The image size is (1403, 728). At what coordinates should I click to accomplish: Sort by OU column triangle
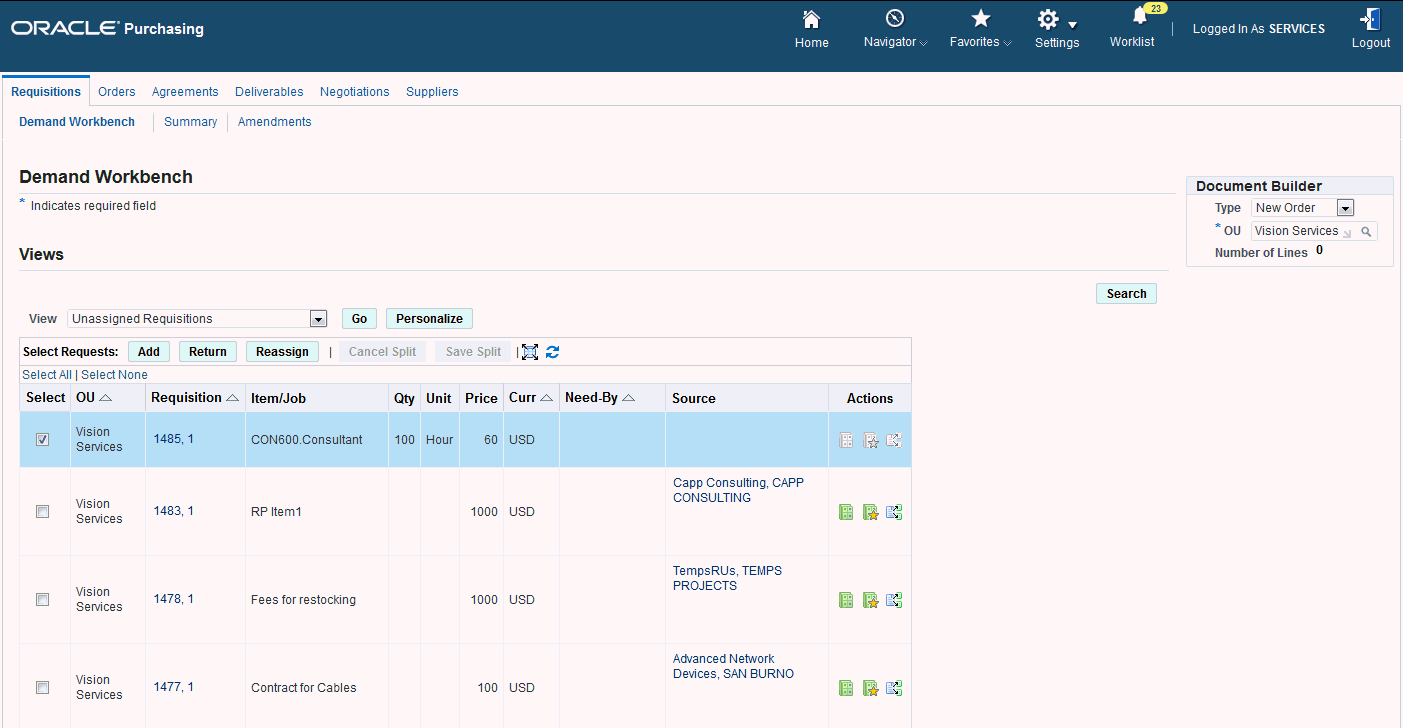(106, 398)
